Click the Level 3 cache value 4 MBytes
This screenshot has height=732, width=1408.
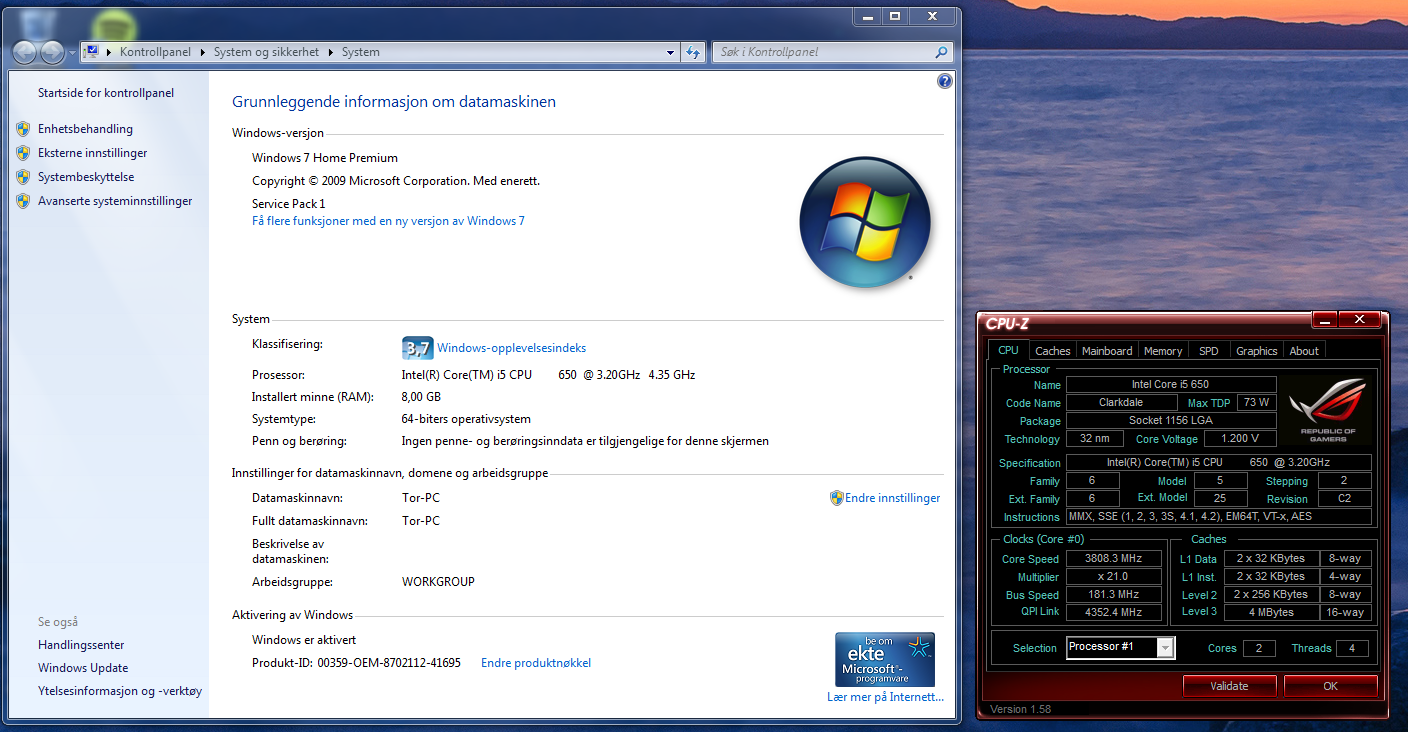pos(1271,612)
